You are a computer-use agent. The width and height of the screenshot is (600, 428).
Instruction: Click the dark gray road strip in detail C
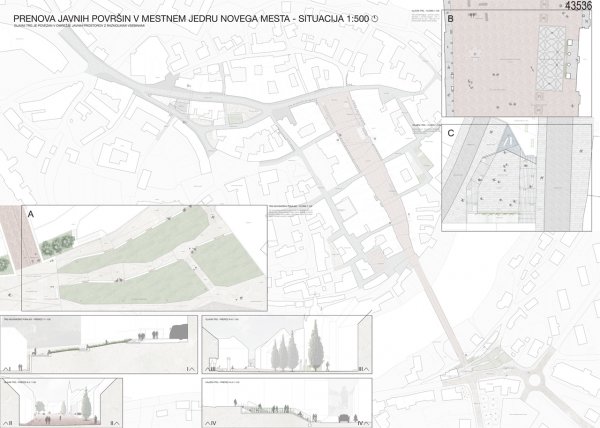(559, 175)
